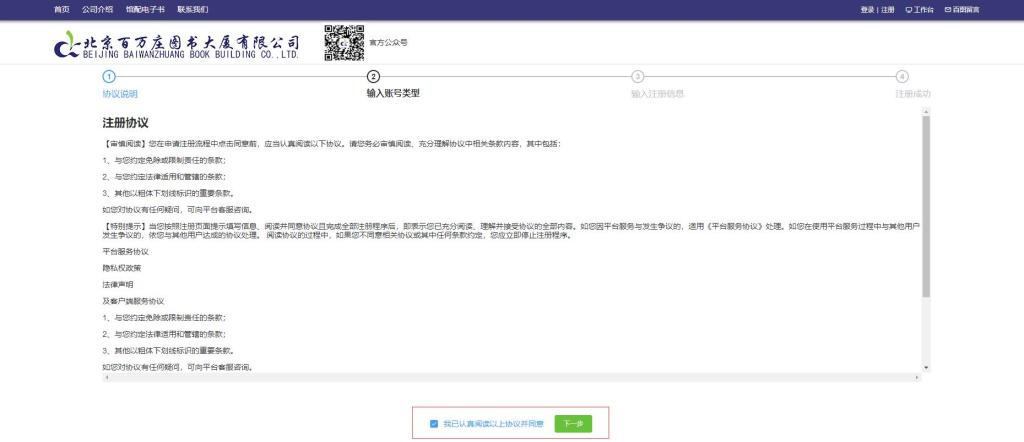Open 馆配电子书 in the top navigation

[141, 9]
